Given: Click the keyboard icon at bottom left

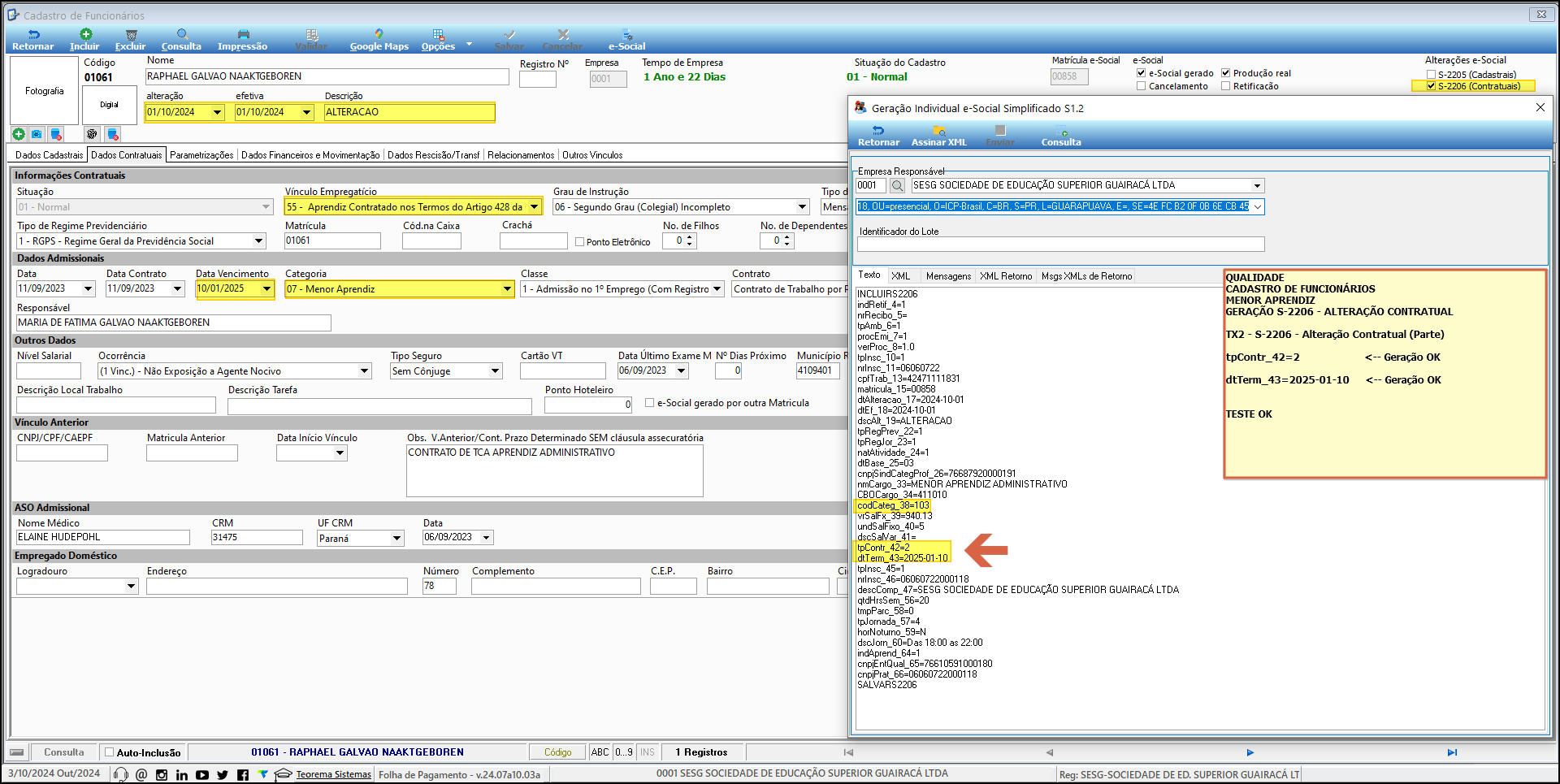Looking at the screenshot, I should pos(17,752).
